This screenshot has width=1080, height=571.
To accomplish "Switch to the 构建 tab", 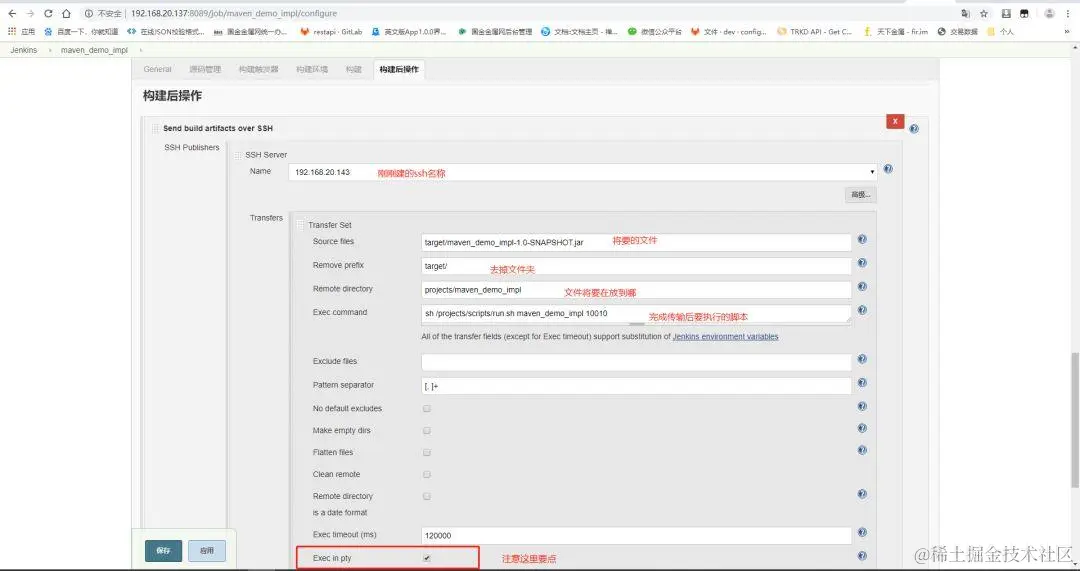I will 353,70.
